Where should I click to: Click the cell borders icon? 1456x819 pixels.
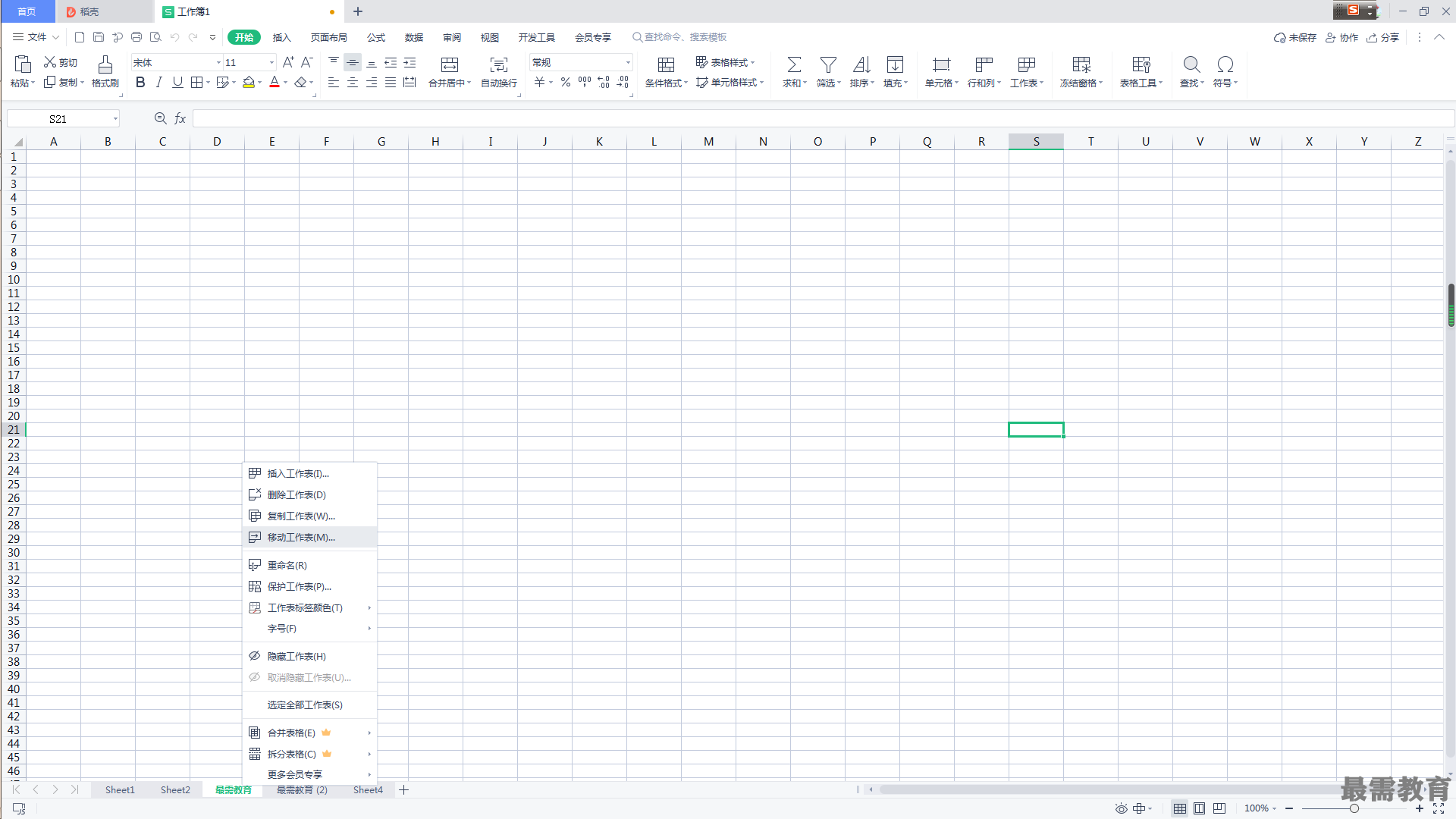click(197, 83)
